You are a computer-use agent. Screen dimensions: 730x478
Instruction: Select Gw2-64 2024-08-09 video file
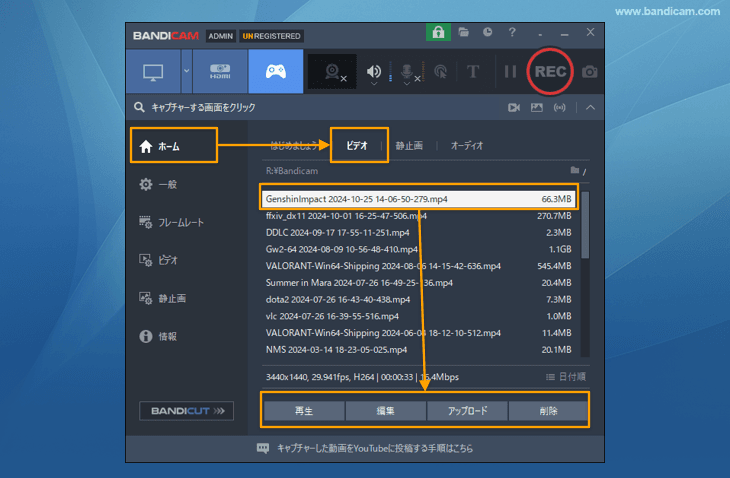point(419,249)
